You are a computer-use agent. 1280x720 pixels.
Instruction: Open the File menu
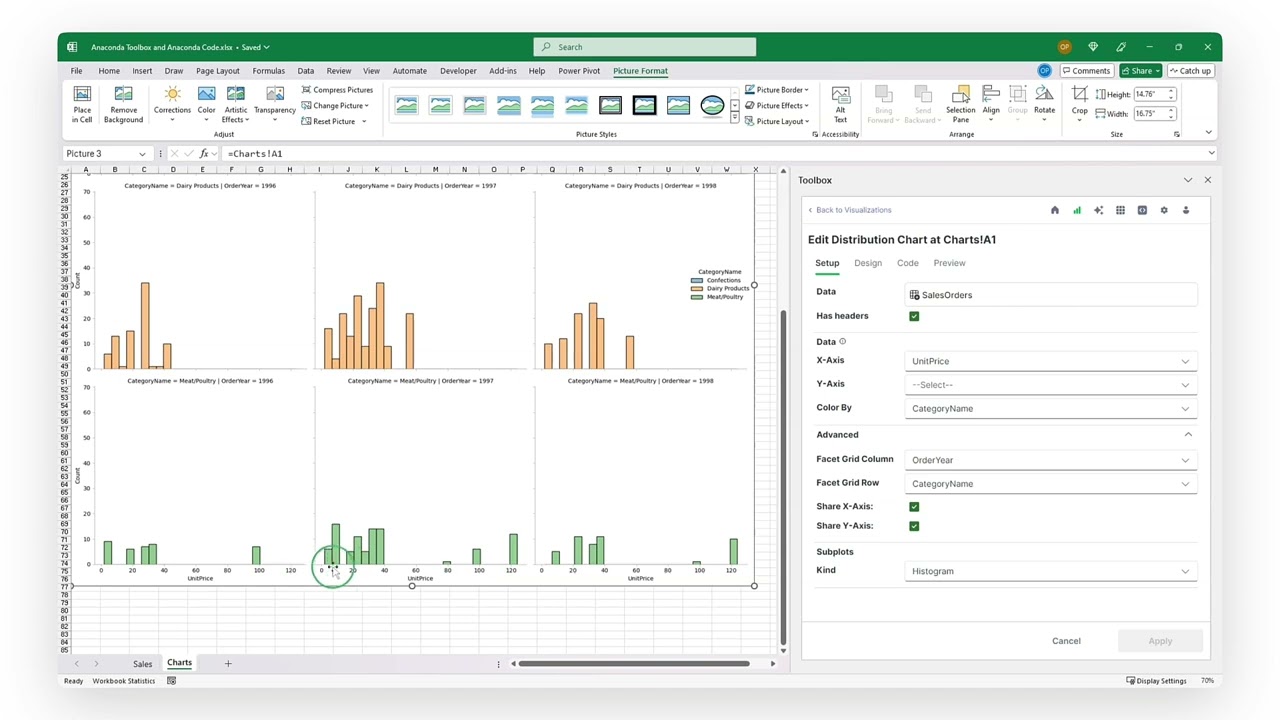tap(76, 71)
